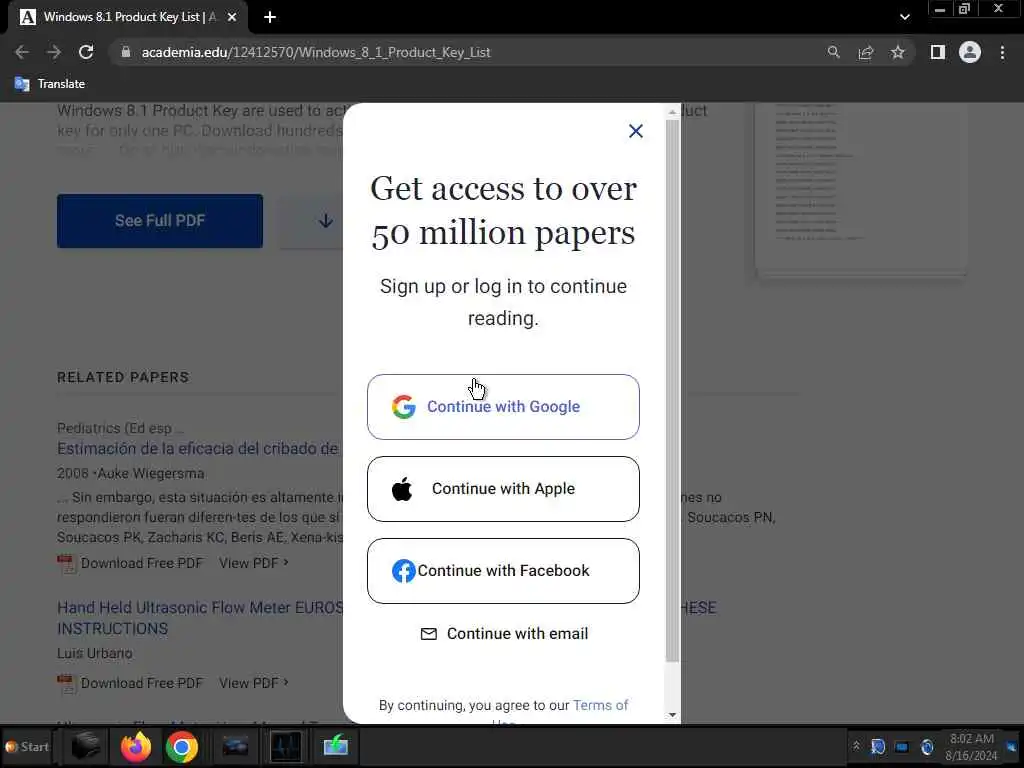Click the circular blue tray icon

(x=927, y=747)
